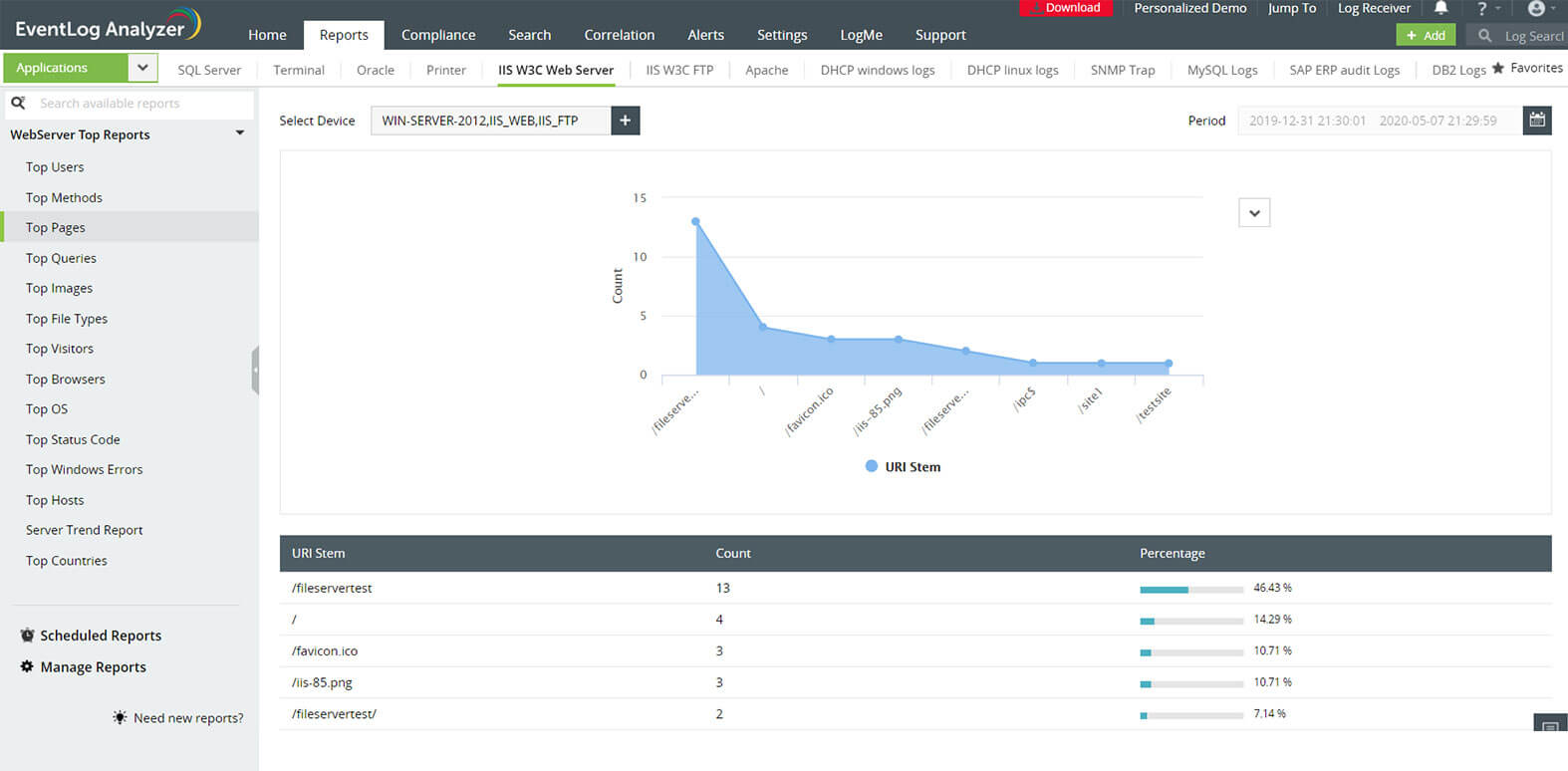Click the Log Search magnifier icon

pos(1484,36)
